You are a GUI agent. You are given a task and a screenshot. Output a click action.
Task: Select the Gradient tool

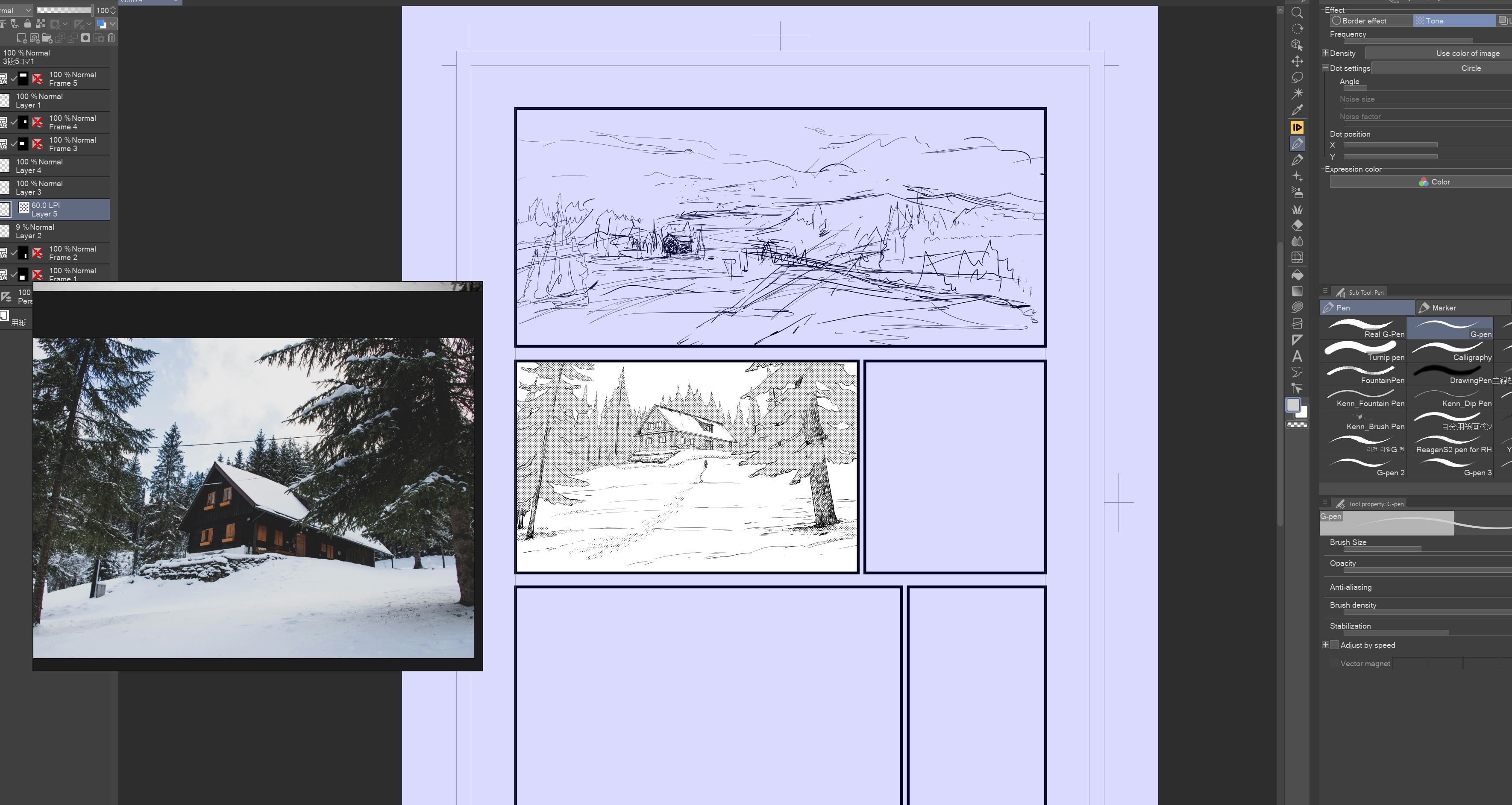[1297, 291]
